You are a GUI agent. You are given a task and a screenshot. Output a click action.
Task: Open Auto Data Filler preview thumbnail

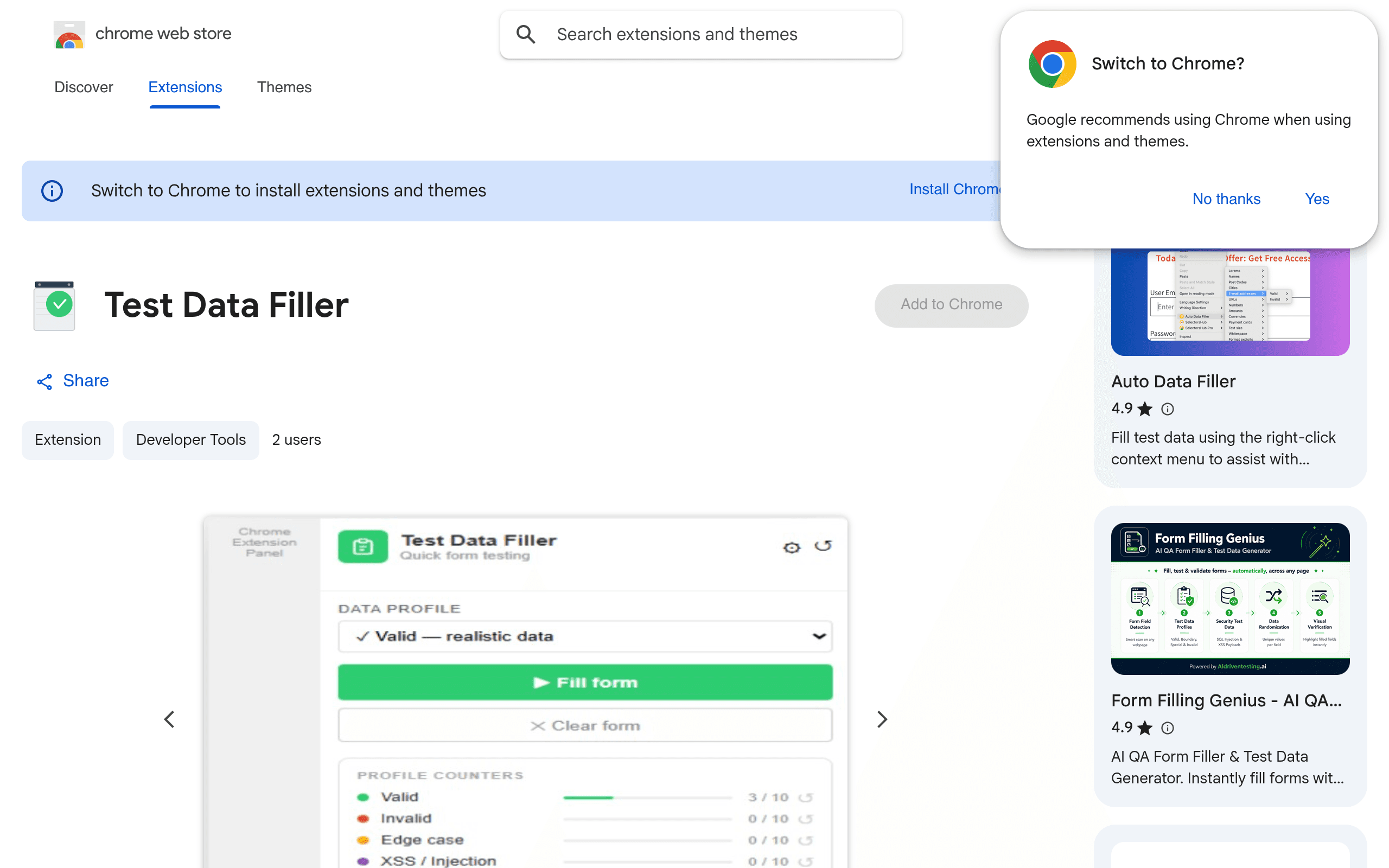1230,302
